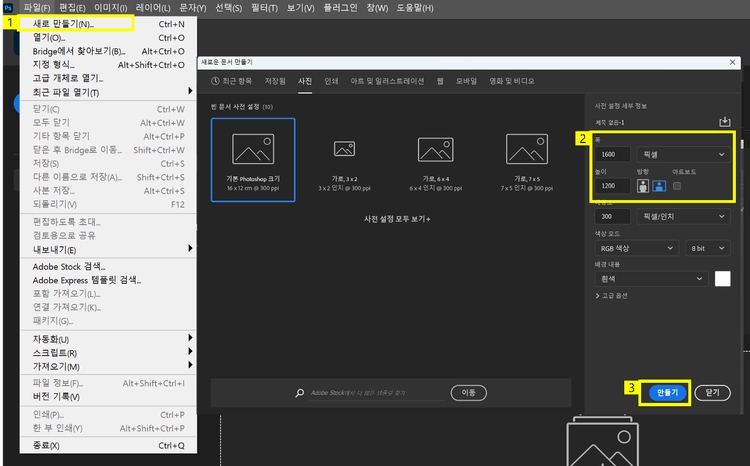Switch to 아트 및 일러스트레이션 tab

(x=387, y=81)
